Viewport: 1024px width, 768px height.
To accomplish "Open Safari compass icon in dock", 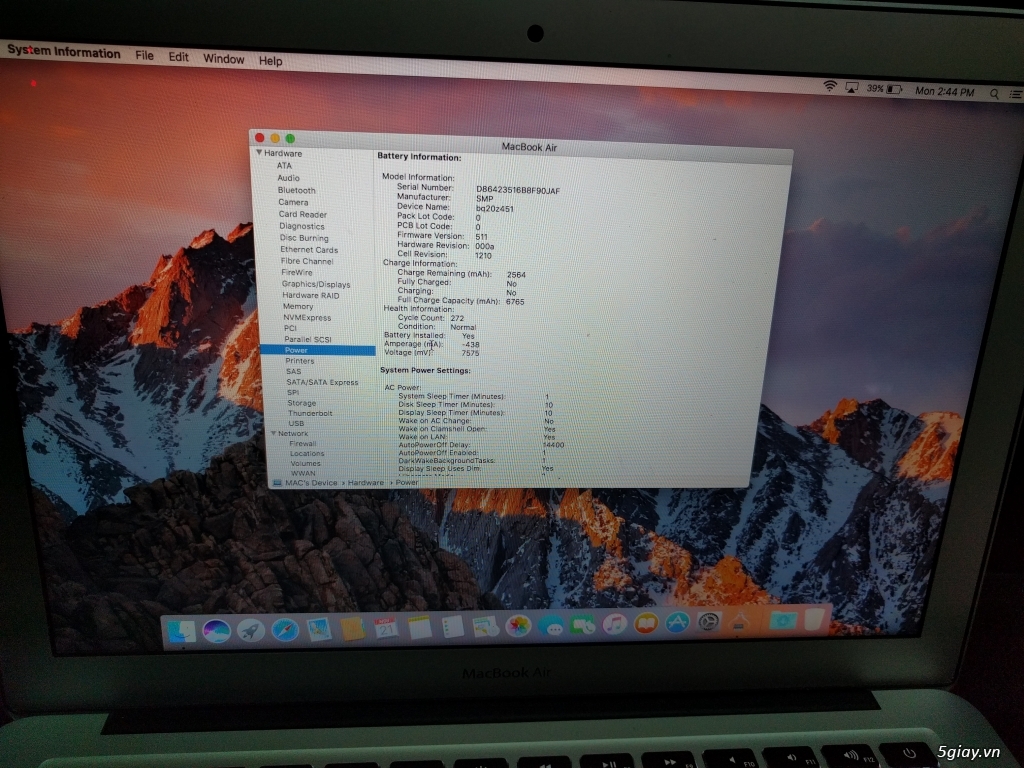I will click(285, 630).
